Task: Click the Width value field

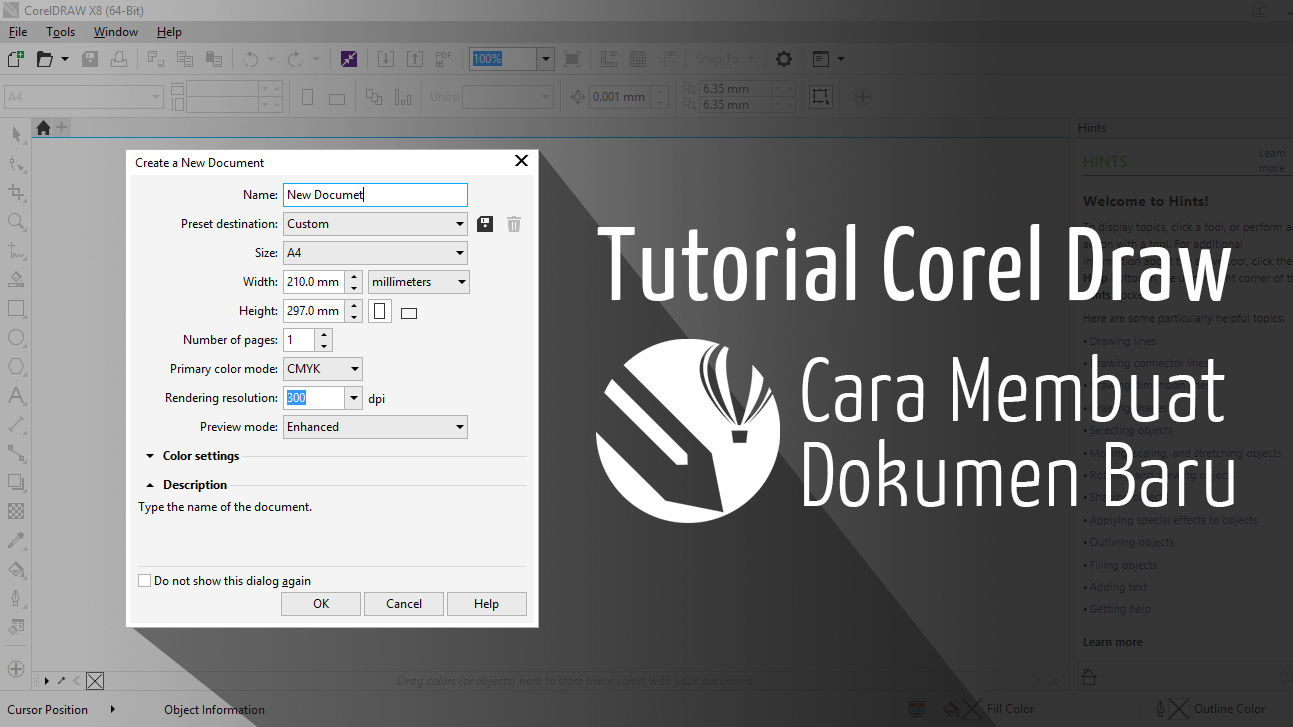Action: click(x=314, y=282)
